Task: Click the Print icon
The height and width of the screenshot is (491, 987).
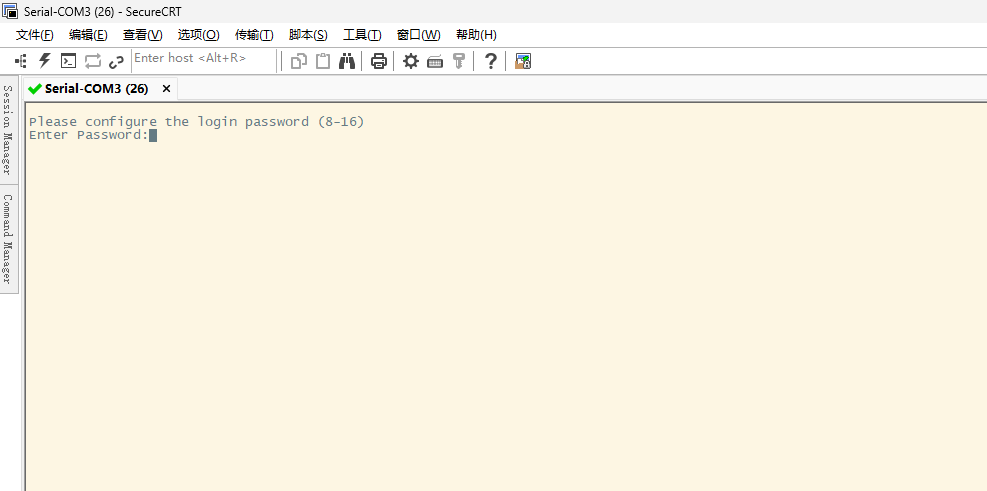Action: coord(378,61)
